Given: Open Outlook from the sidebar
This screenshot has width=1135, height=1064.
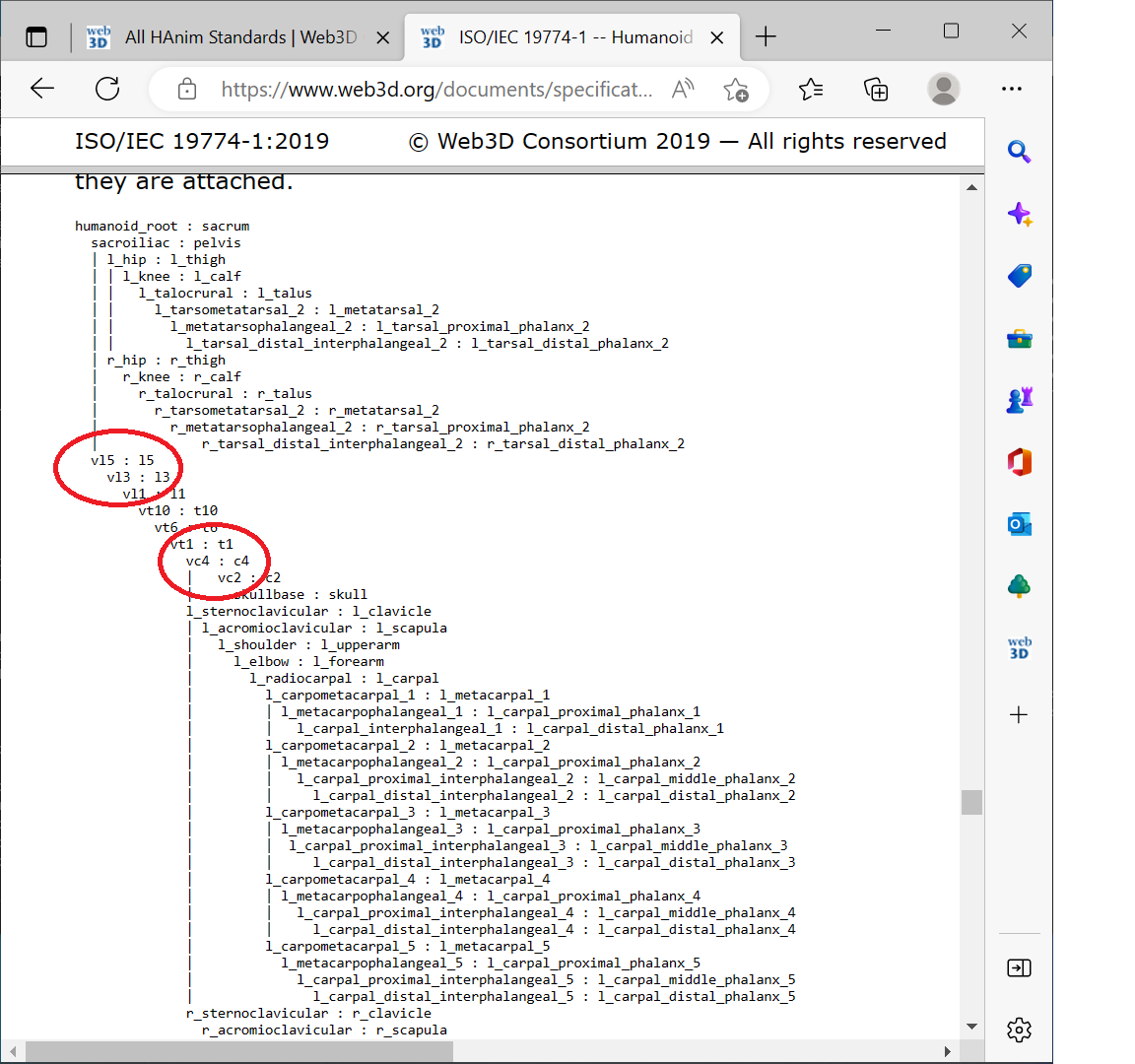Looking at the screenshot, I should pyautogui.click(x=1019, y=524).
